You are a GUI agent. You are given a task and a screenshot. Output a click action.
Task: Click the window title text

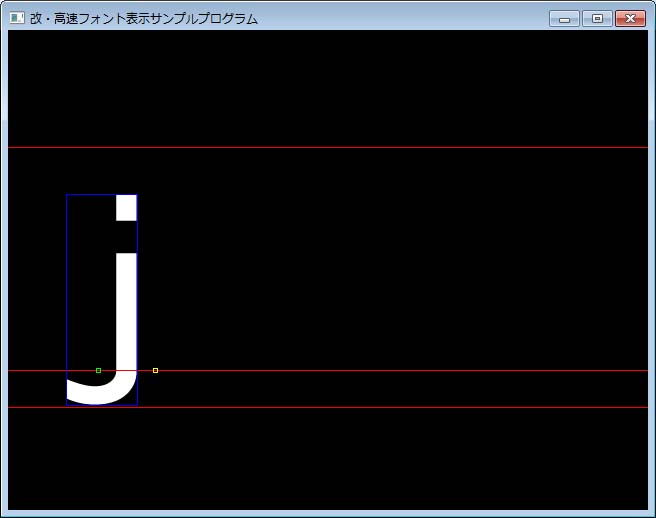[x=144, y=19]
